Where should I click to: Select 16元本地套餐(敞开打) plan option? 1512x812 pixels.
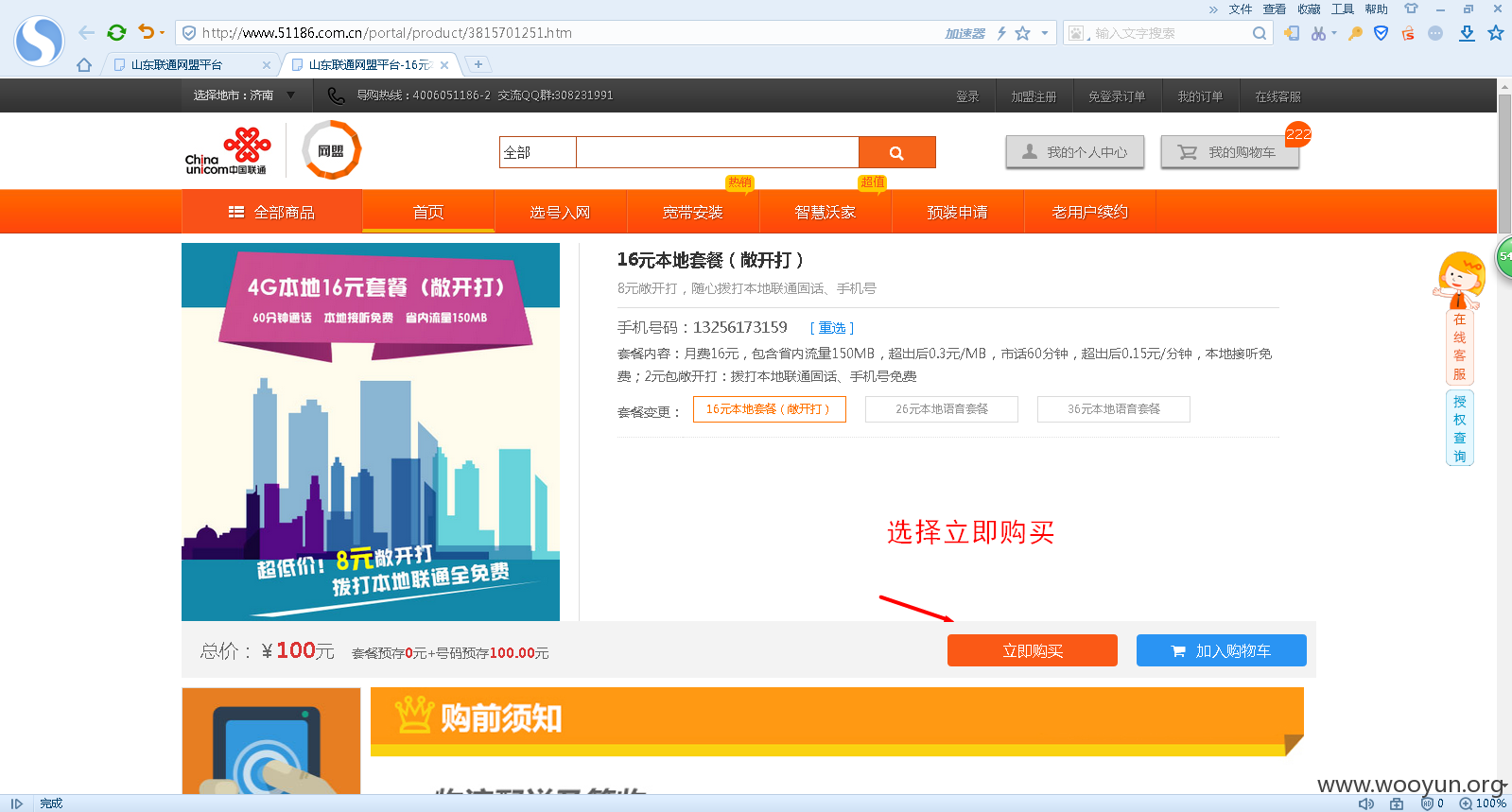coord(769,409)
